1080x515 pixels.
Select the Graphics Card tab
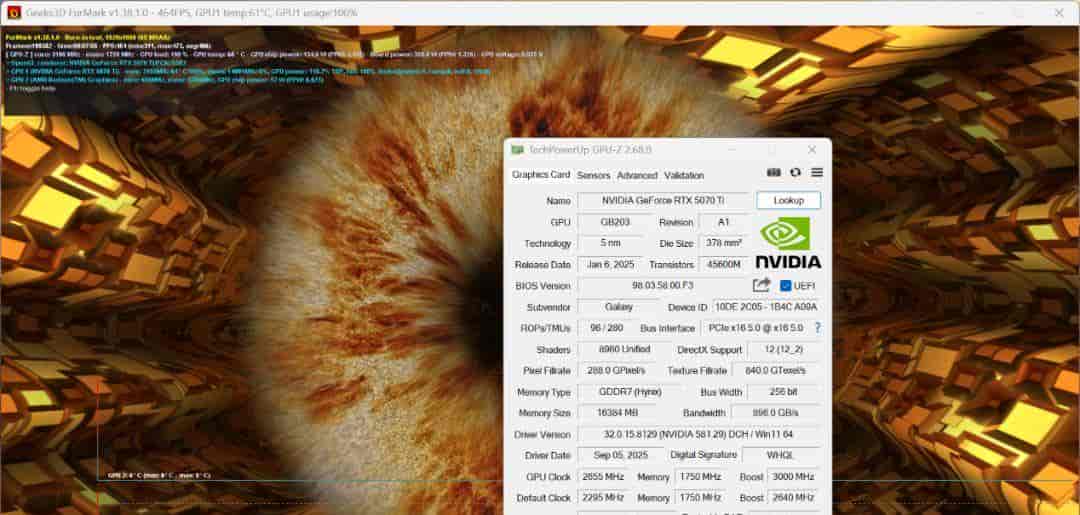click(541, 175)
